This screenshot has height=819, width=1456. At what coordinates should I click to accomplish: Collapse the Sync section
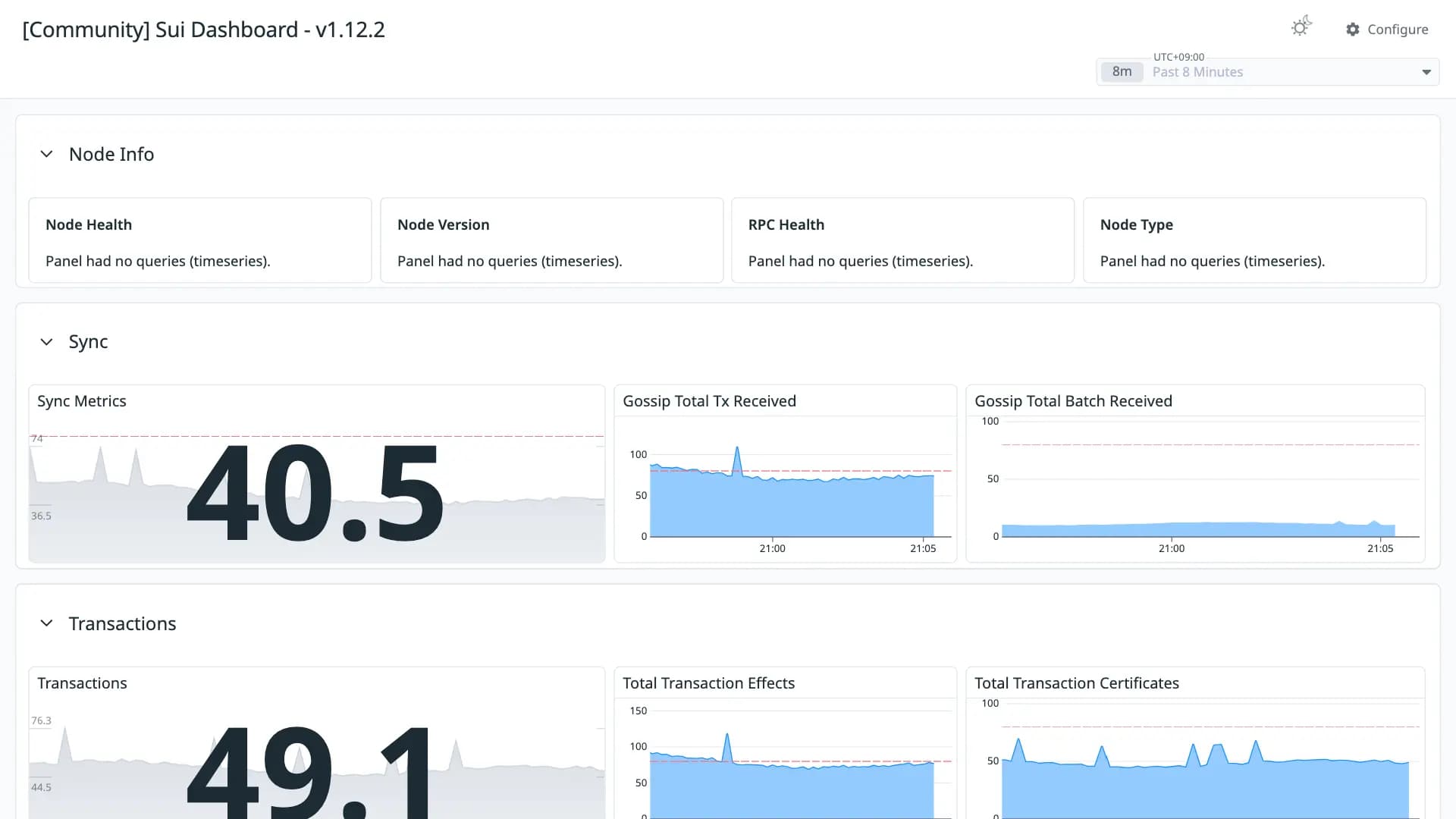46,342
